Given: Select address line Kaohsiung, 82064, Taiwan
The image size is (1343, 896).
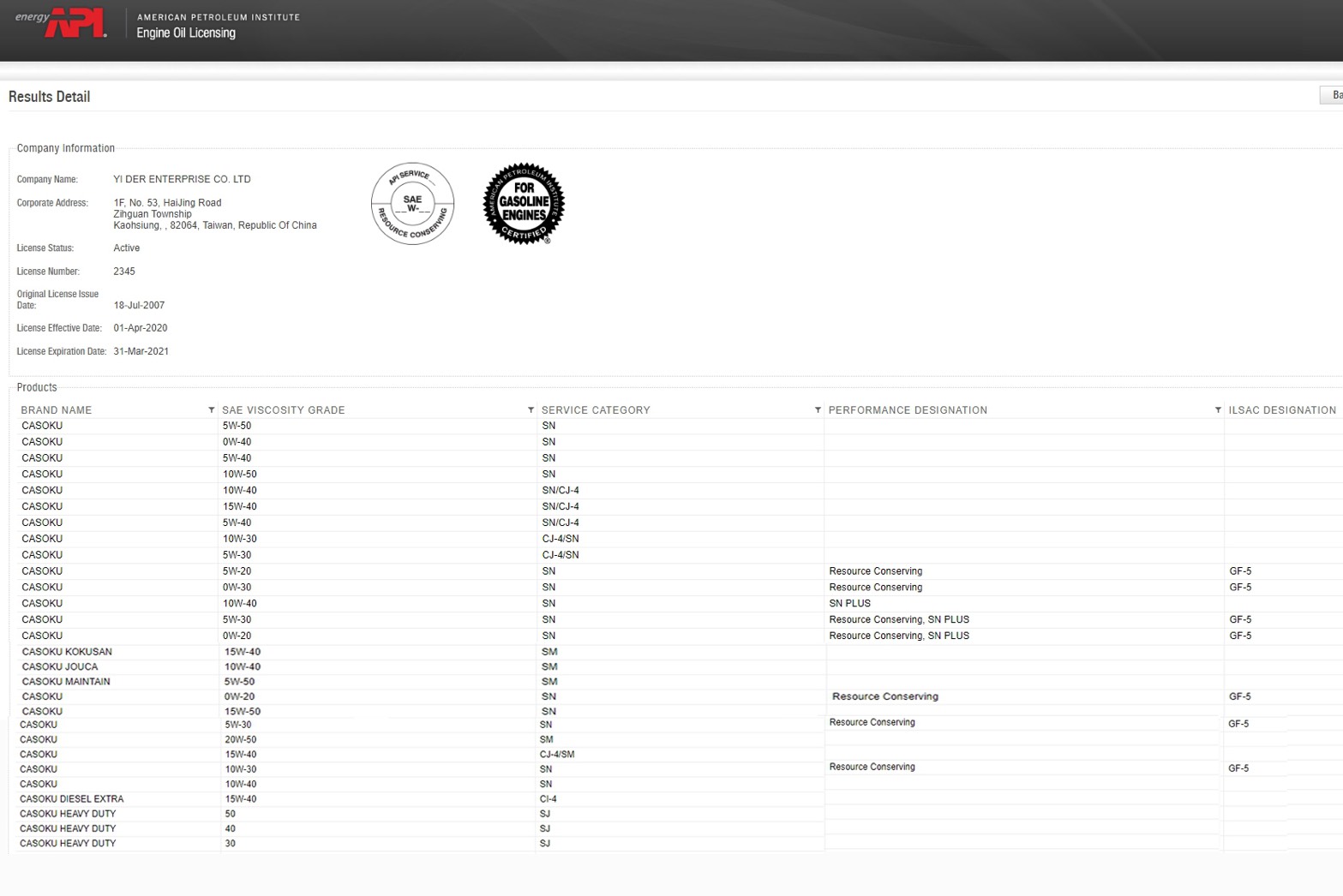Looking at the screenshot, I should point(215,225).
